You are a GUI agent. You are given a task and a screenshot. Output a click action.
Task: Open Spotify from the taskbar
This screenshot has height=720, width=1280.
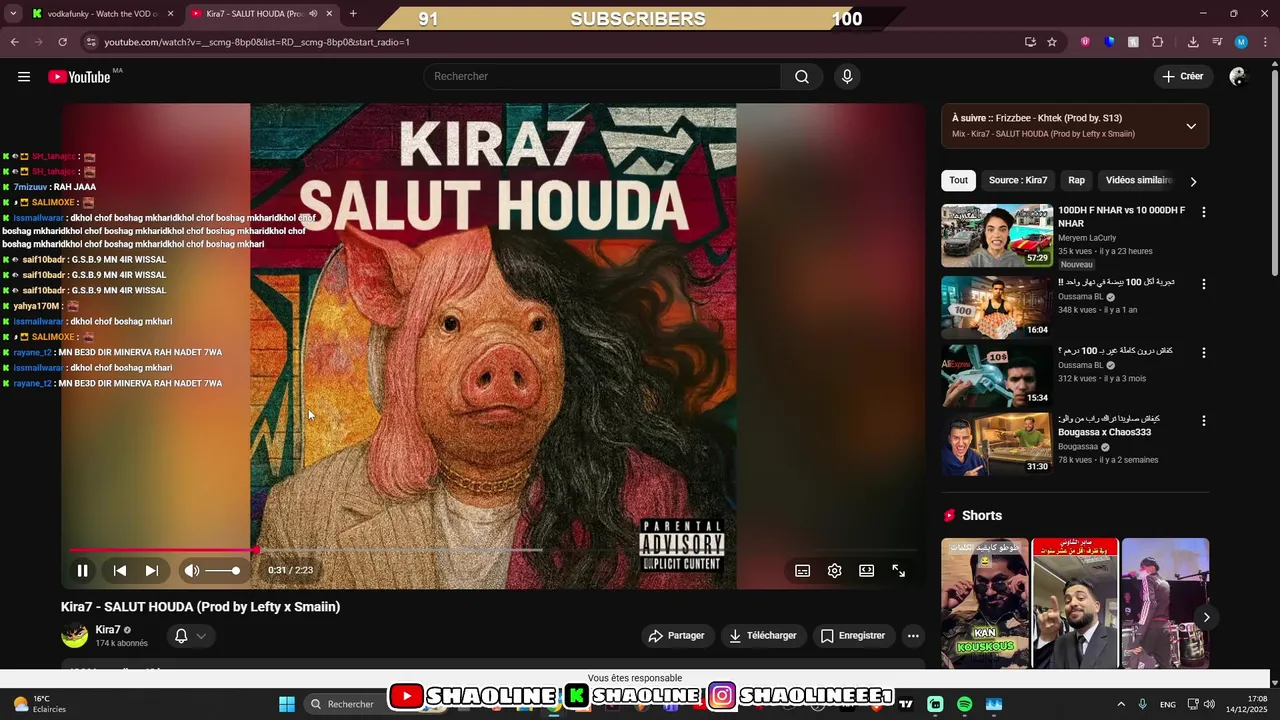tap(964, 704)
